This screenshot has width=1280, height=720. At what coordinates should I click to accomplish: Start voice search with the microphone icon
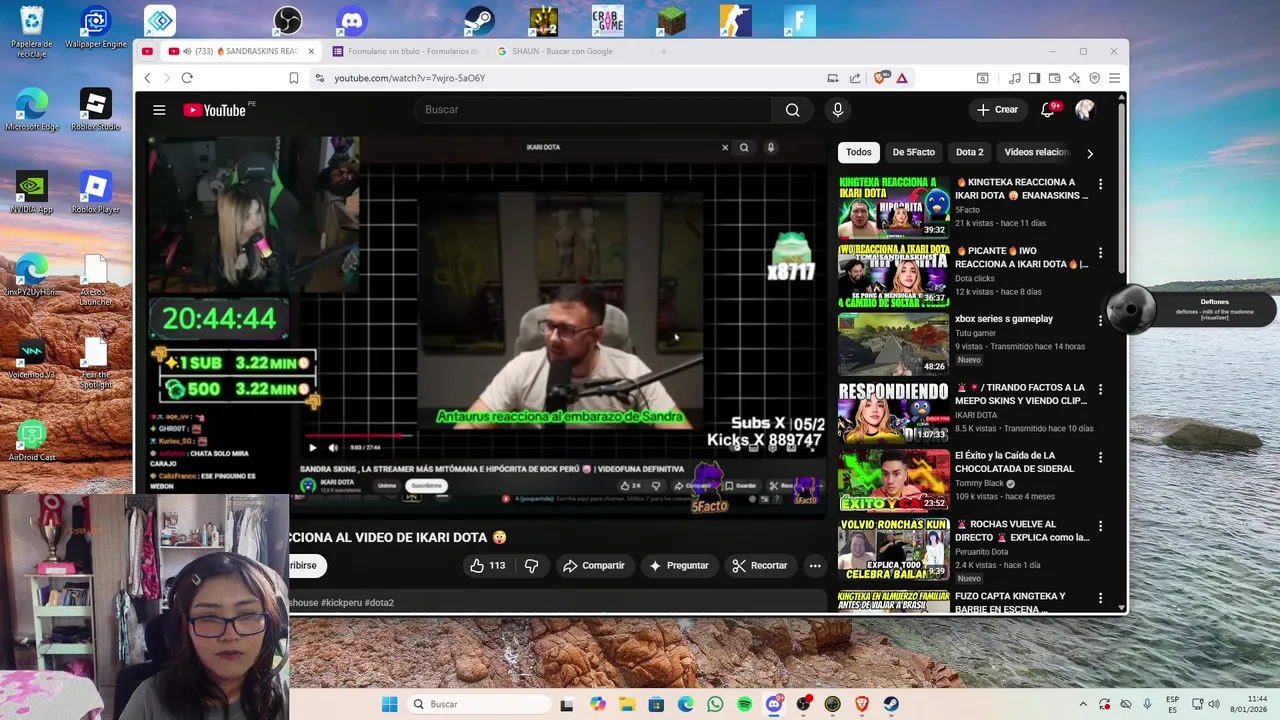[838, 110]
